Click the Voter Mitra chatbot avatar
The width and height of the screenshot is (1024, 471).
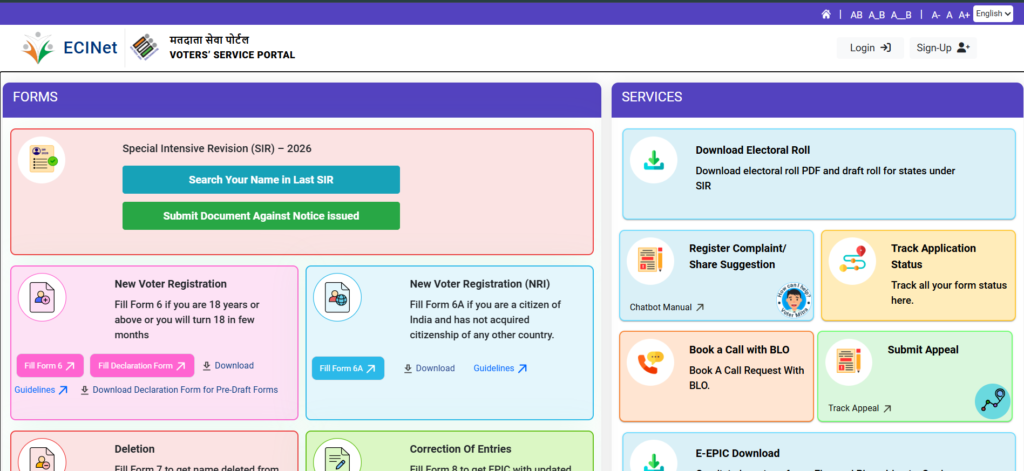[794, 301]
